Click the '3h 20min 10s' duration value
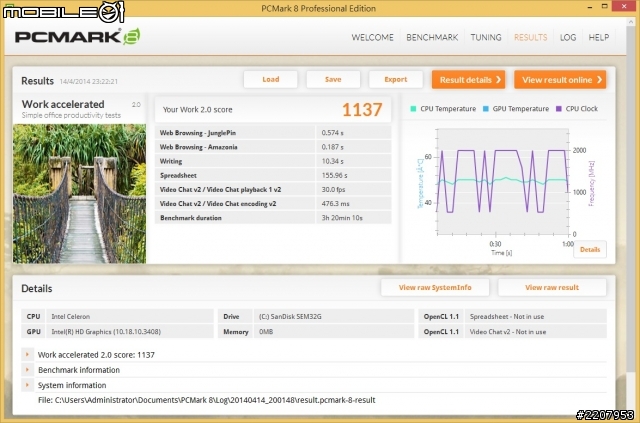Image resolution: width=640 pixels, height=423 pixels. pos(342,218)
